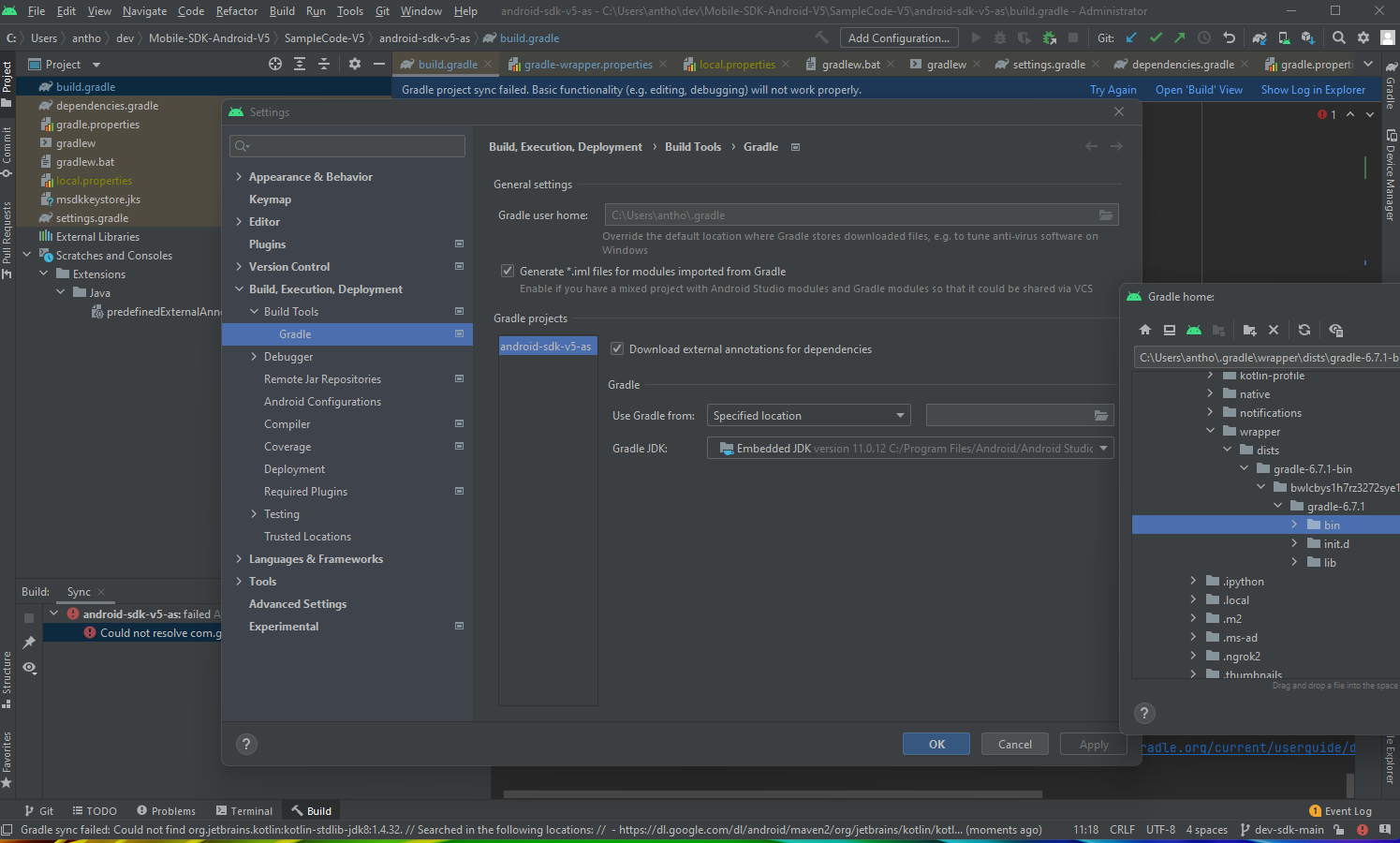Open the Use Gradle from dropdown
The height and width of the screenshot is (843, 1400).
(808, 415)
